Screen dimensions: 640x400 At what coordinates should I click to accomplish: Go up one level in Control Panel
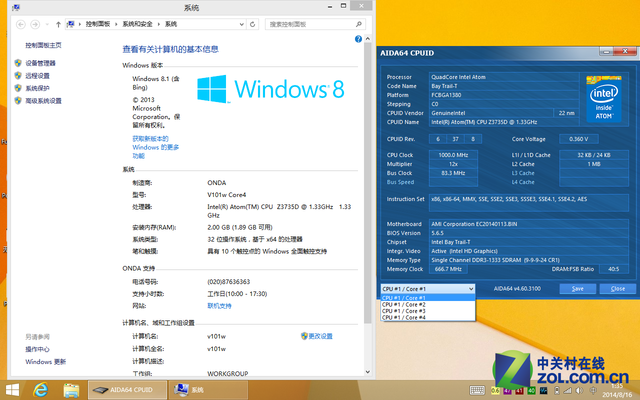(58, 24)
